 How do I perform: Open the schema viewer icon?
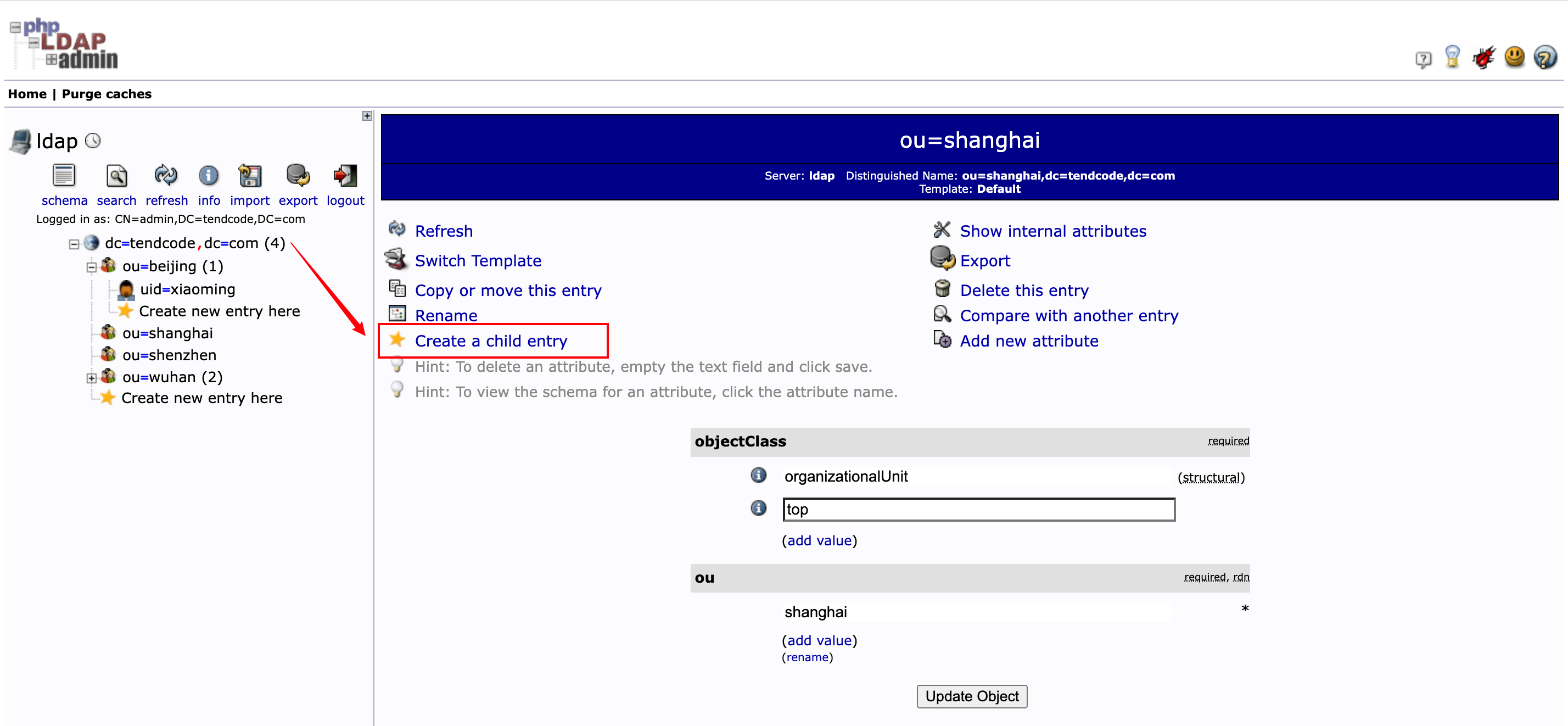click(x=64, y=175)
